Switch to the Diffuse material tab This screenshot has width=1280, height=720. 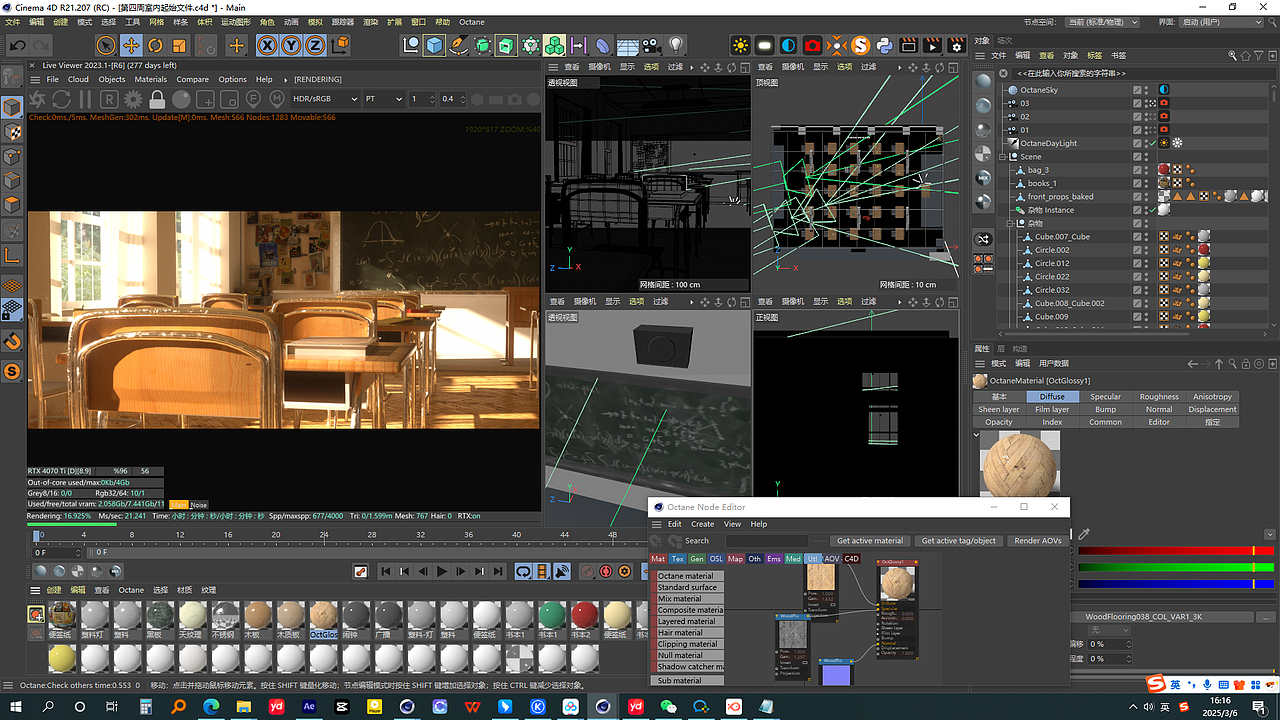click(x=1052, y=396)
